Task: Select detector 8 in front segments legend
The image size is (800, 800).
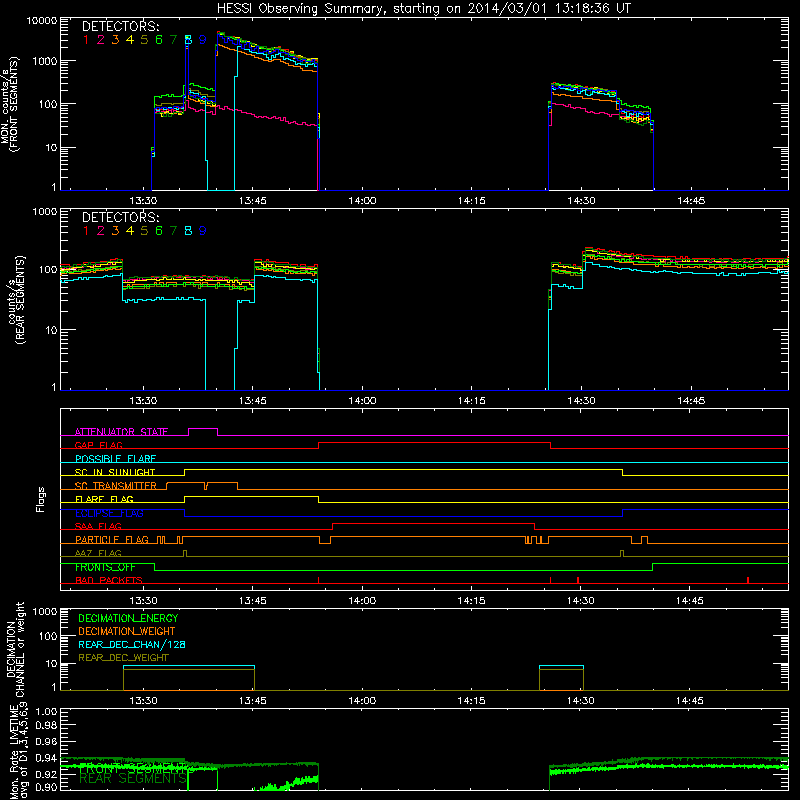Action: (188, 40)
